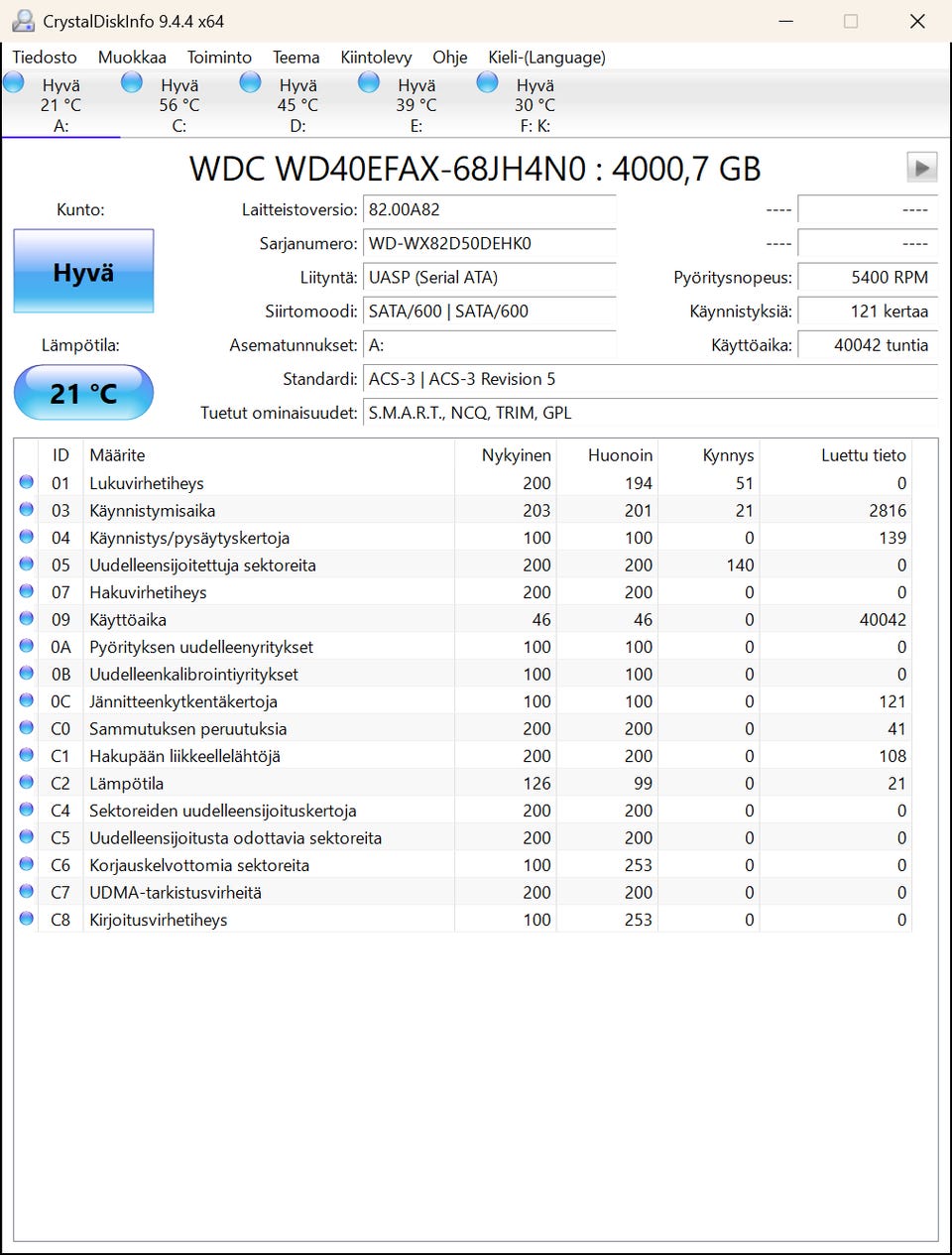952x1255 pixels.
Task: Open the Tiedosto menu
Action: coord(45,58)
